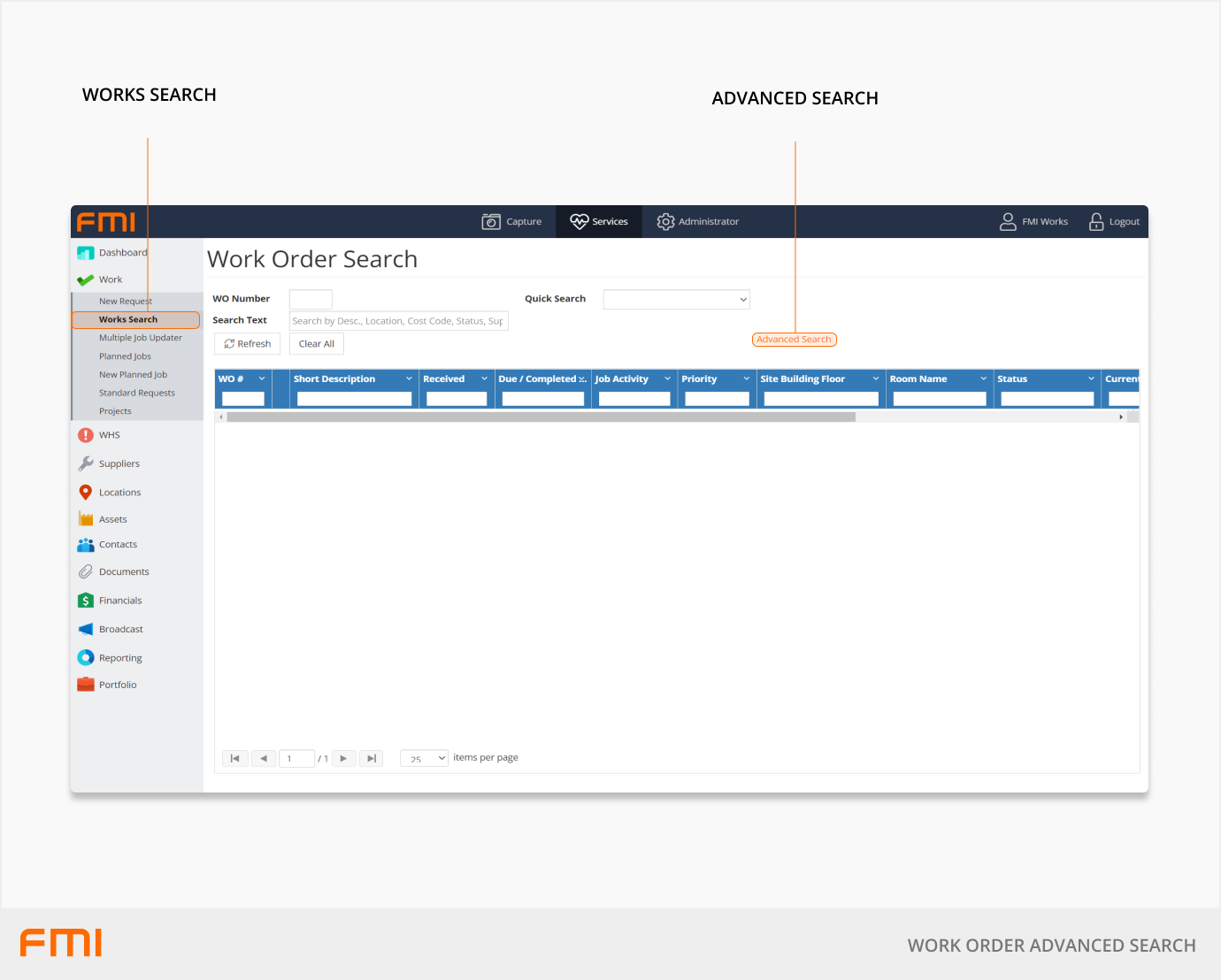Screen dimensions: 1221x980
Task: Open Suppliers wrench icon
Action: [86, 463]
